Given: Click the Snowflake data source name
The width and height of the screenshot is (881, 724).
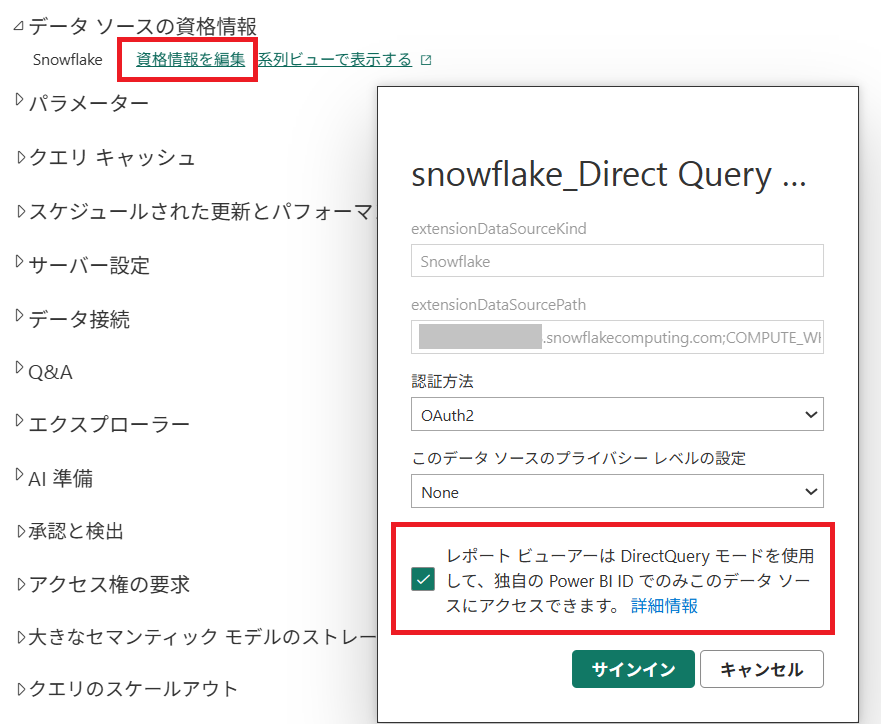Looking at the screenshot, I should [67, 60].
